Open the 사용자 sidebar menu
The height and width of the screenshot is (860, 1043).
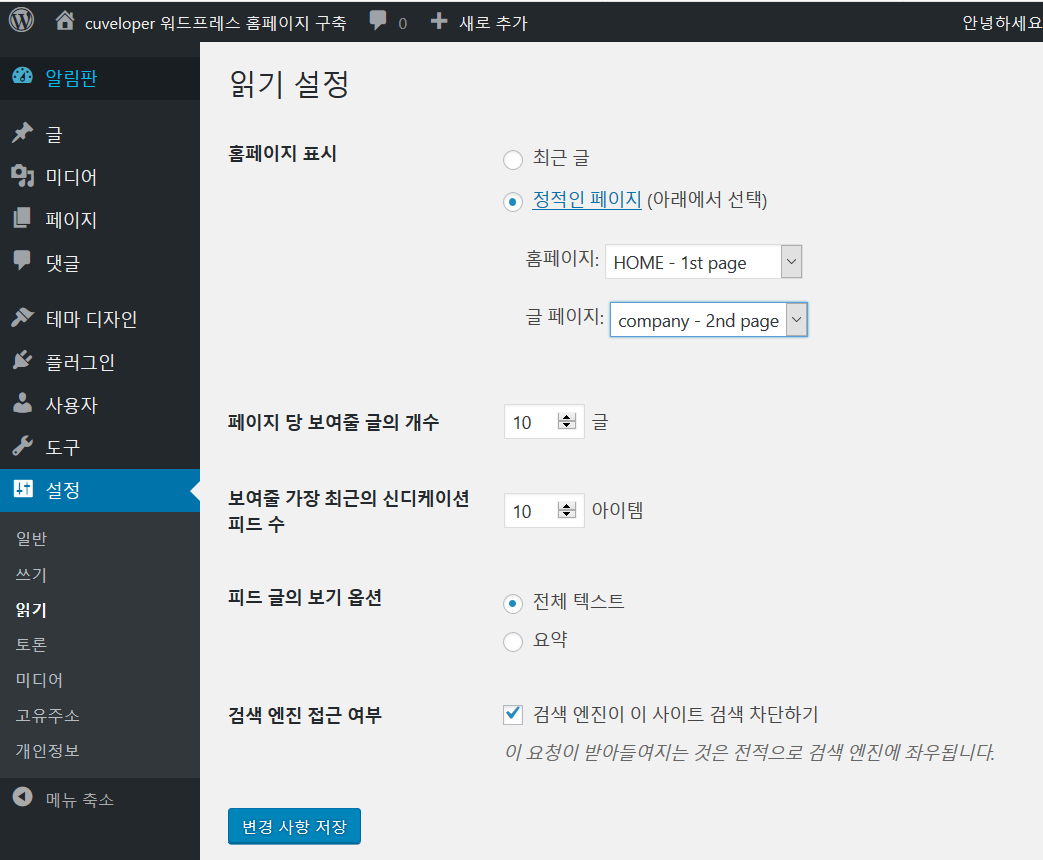click(100, 404)
